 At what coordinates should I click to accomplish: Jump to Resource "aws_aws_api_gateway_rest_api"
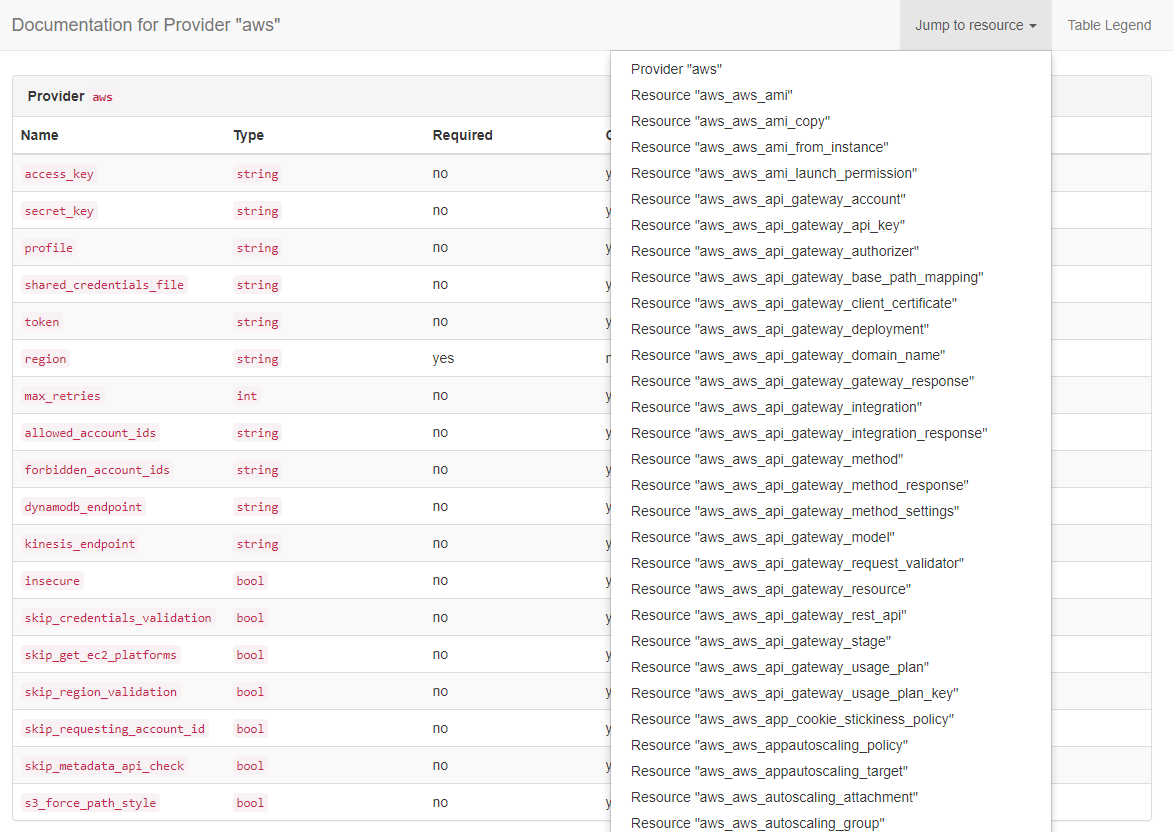(x=830, y=615)
